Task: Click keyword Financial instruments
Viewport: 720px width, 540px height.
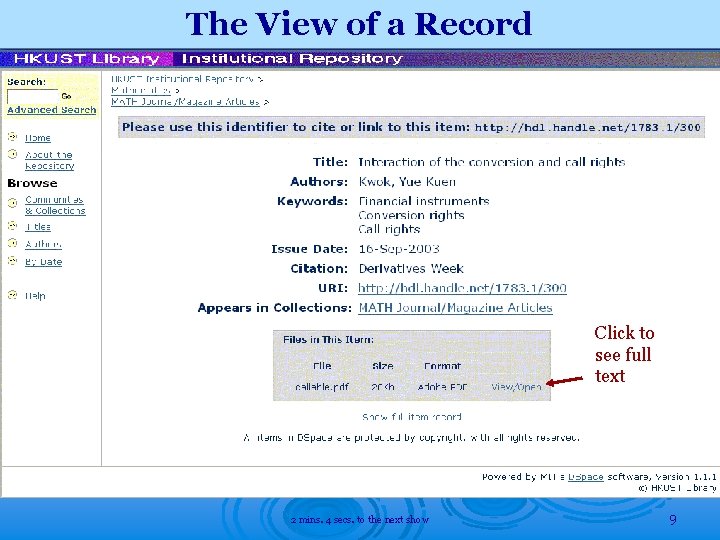Action: tap(424, 201)
